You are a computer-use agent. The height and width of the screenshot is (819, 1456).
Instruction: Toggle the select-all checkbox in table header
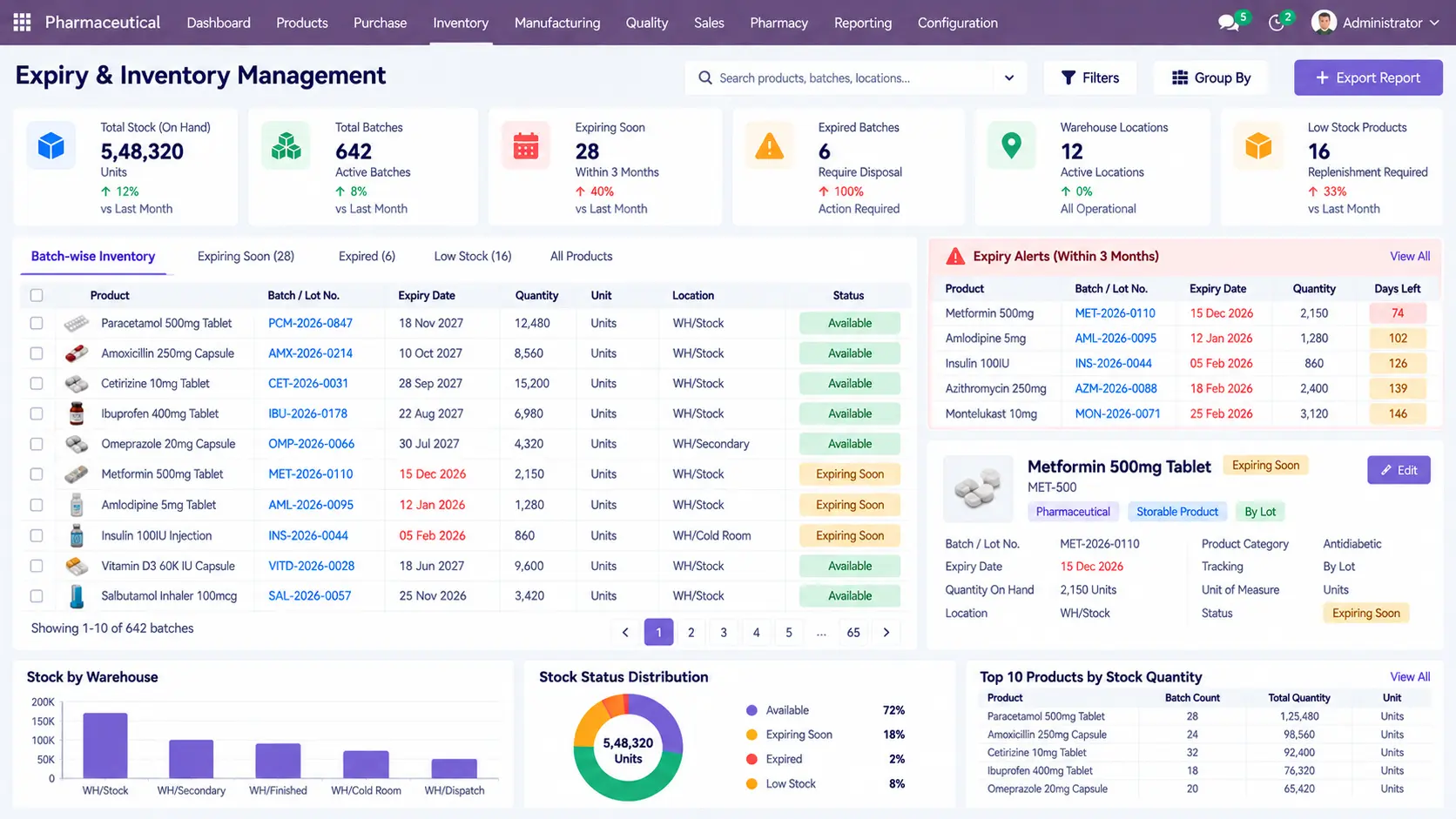click(37, 295)
